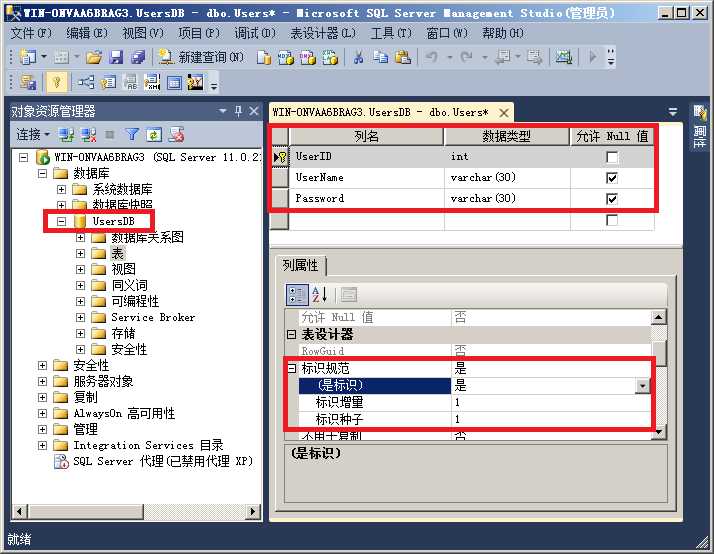Click the row selector for UserID row

(x=280, y=158)
